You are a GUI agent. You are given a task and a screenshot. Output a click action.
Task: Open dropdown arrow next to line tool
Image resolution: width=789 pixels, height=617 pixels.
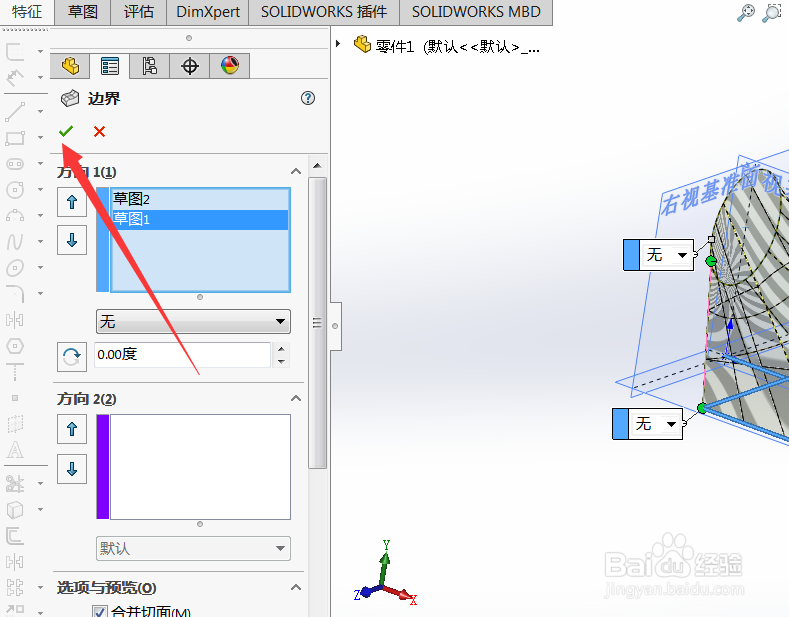point(40,112)
